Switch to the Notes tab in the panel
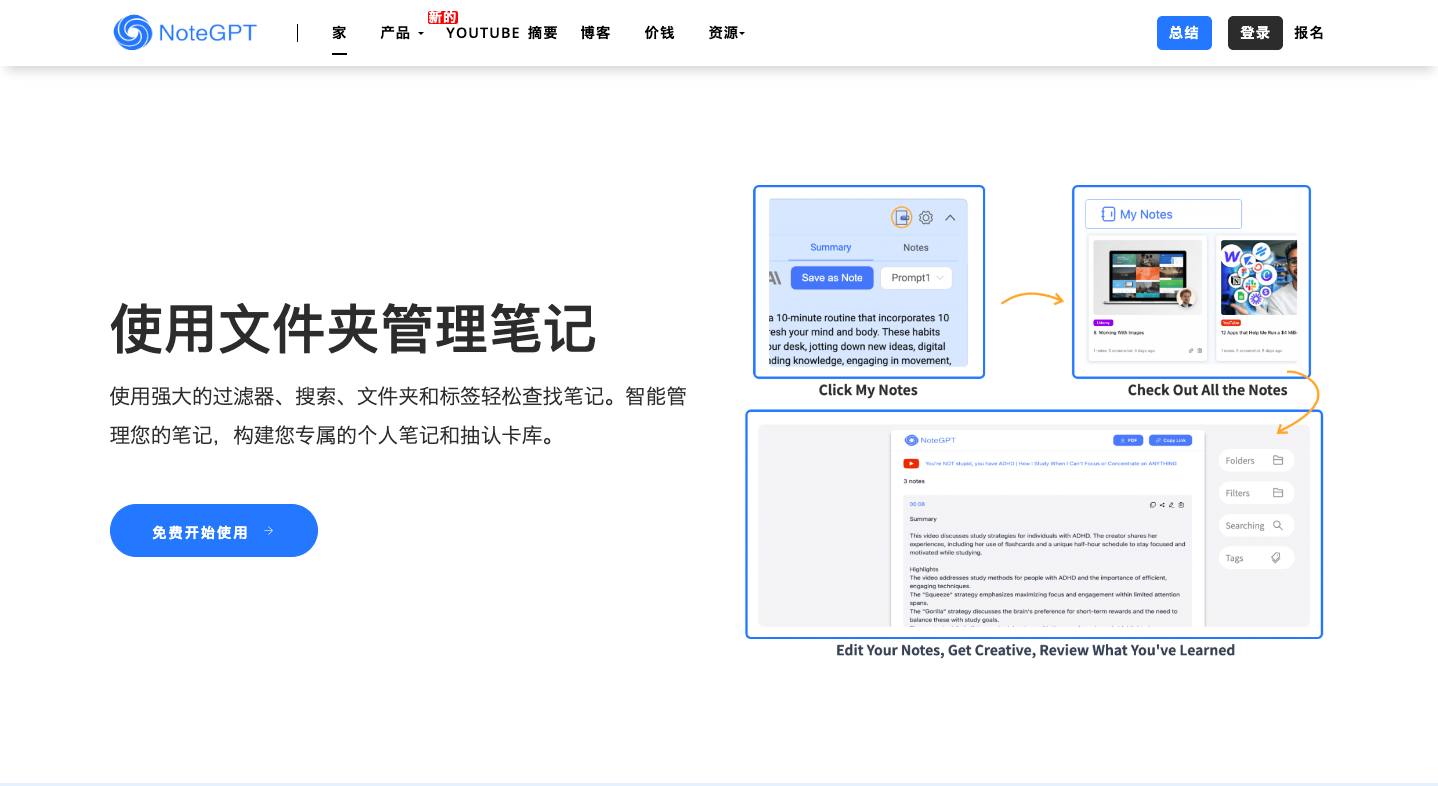Image resolution: width=1438 pixels, height=786 pixels. click(x=915, y=247)
